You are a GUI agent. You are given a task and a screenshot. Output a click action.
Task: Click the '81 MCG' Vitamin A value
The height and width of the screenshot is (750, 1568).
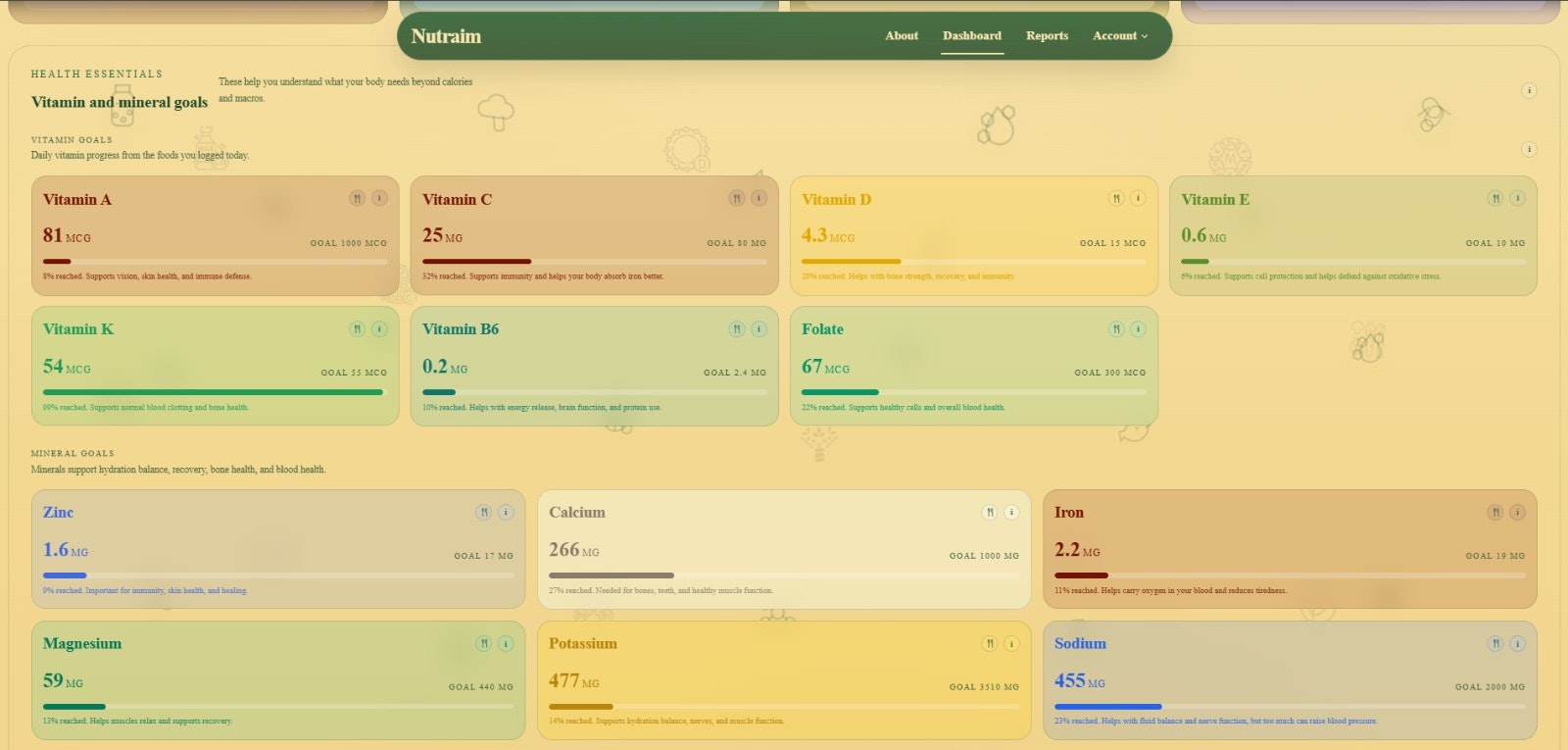[67, 236]
